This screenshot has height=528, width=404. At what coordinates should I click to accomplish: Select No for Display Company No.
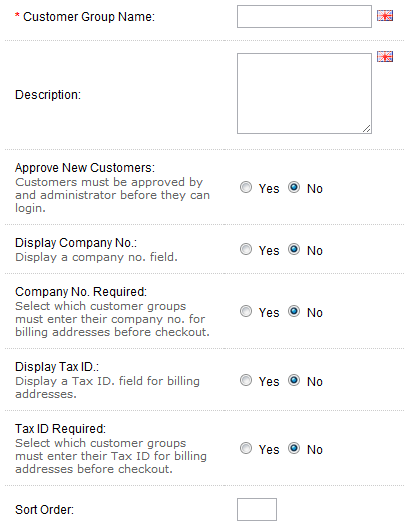(294, 249)
